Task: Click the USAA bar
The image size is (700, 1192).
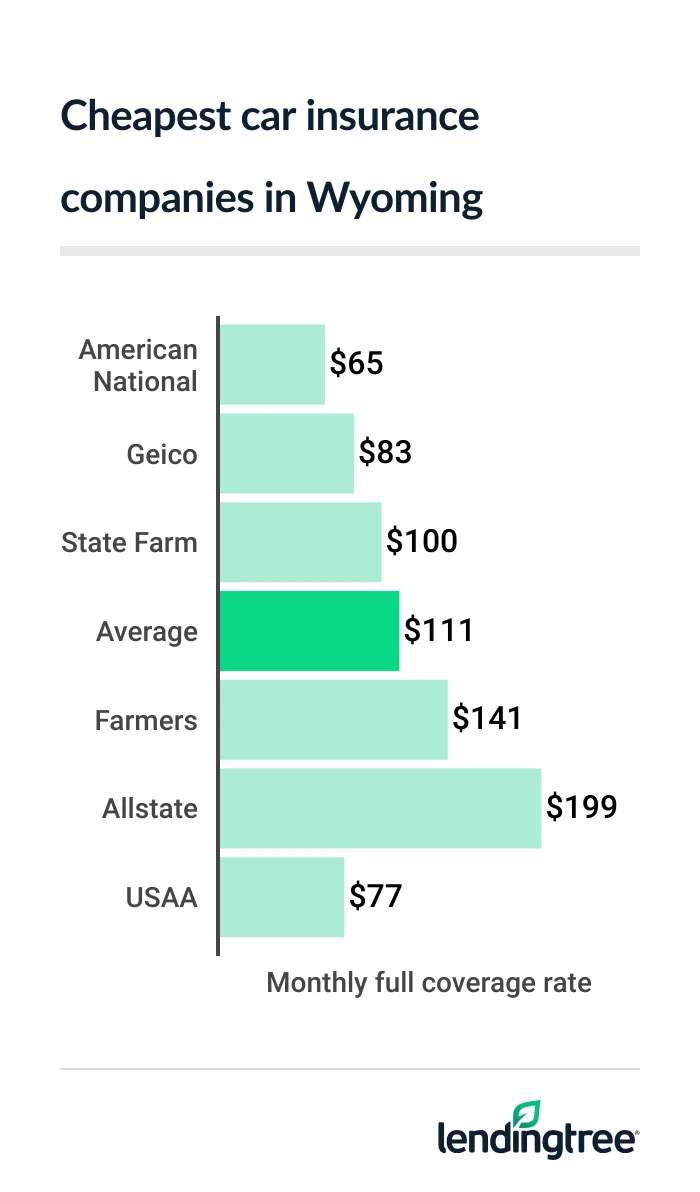Action: [x=281, y=897]
